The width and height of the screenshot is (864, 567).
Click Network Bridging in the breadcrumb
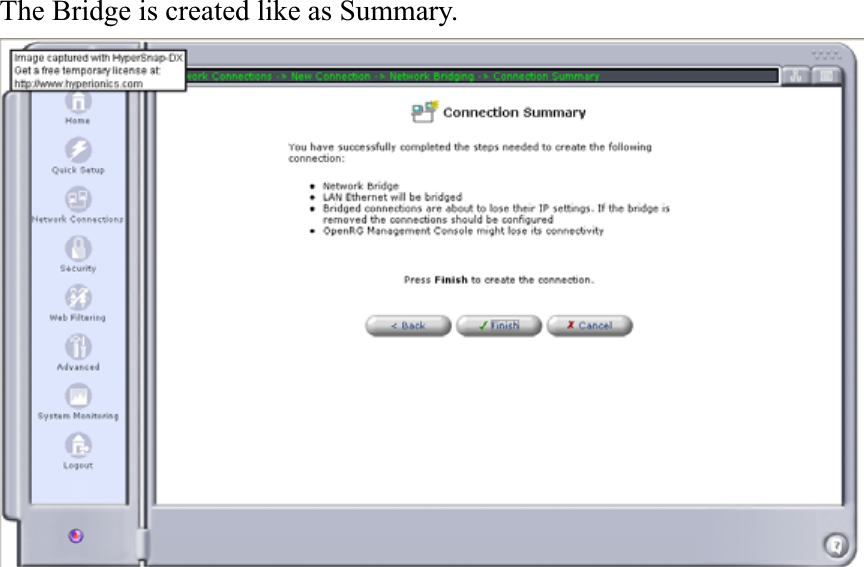431,76
